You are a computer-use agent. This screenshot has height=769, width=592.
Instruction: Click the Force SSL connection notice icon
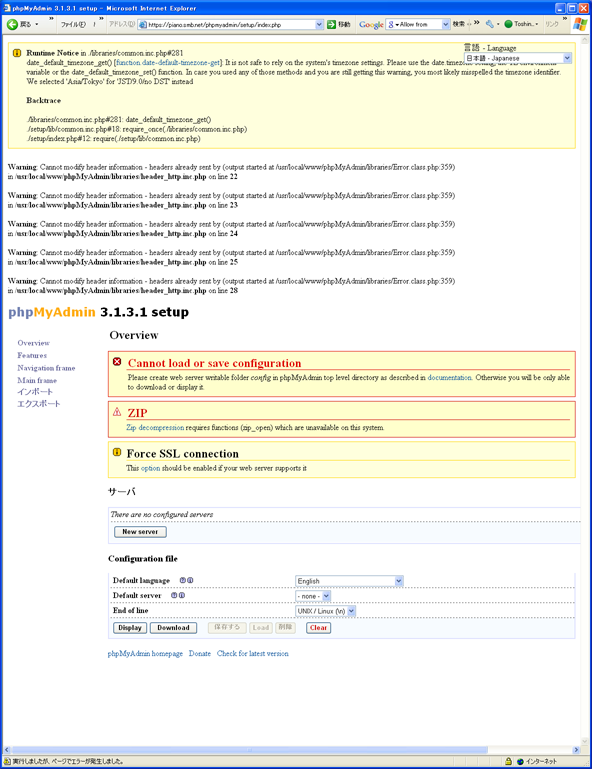117,452
